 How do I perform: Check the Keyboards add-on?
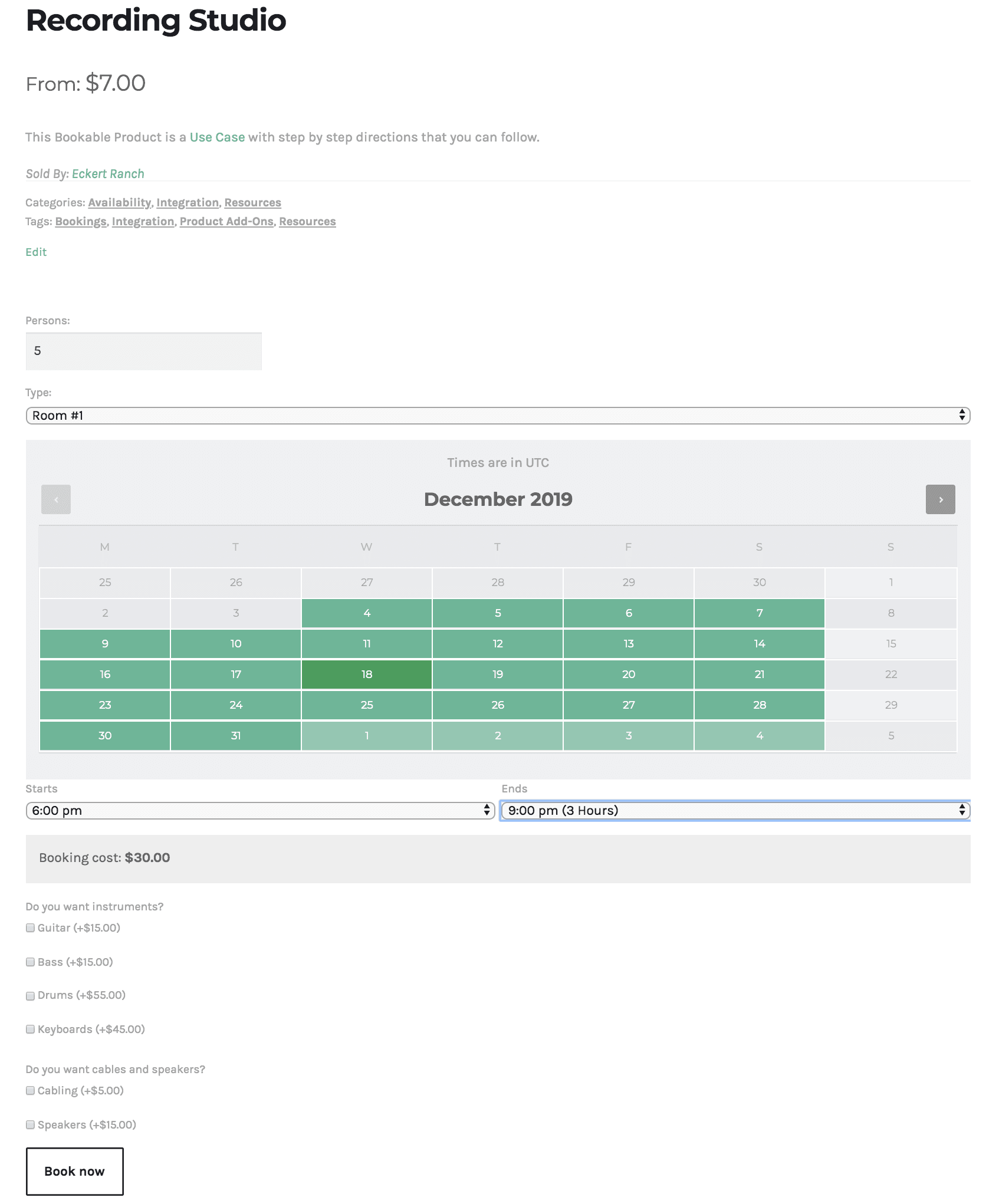(x=30, y=1029)
